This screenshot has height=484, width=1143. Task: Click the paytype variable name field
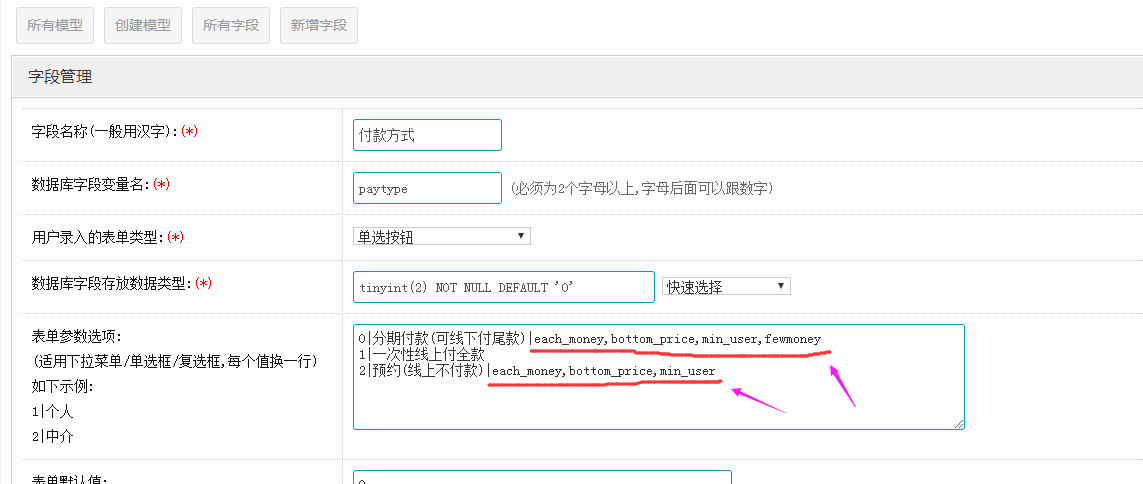[427, 188]
